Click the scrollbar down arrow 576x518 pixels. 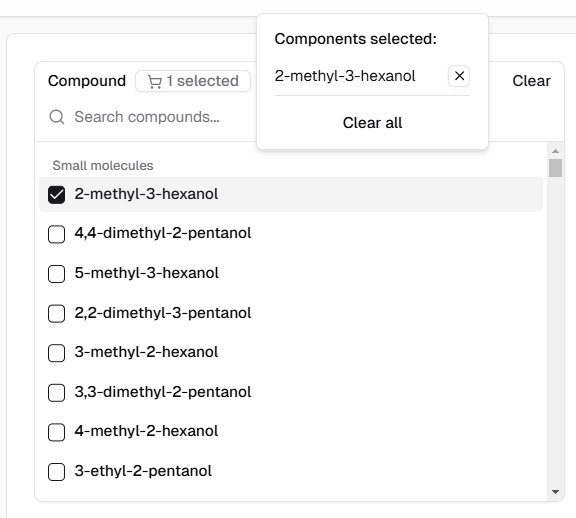[x=555, y=492]
